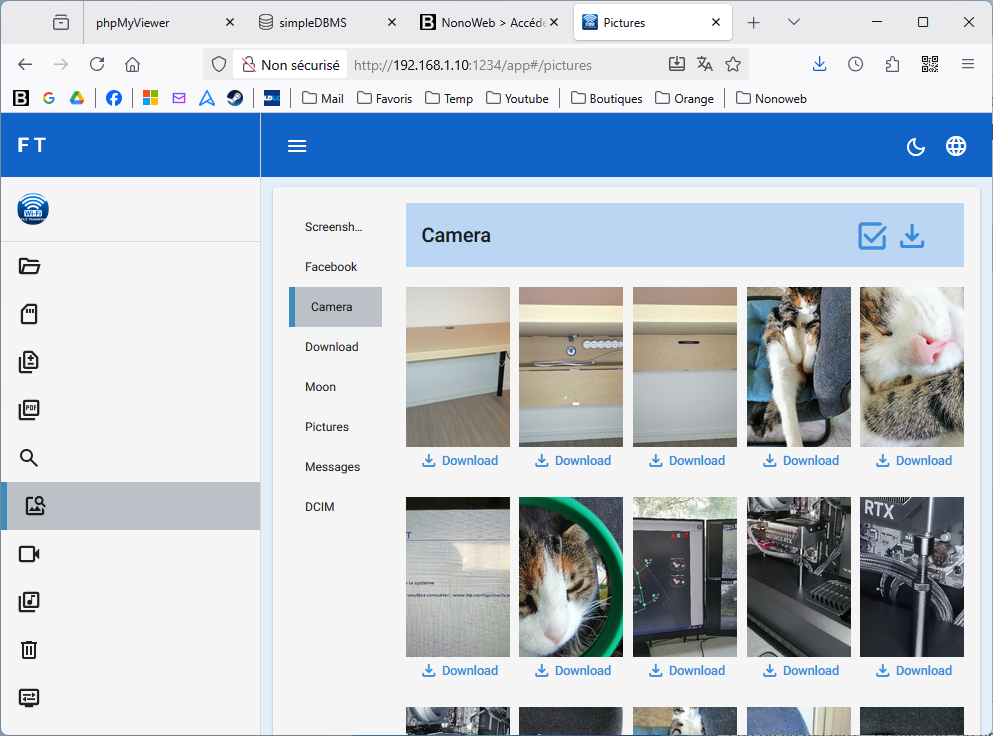Viewport: 993px width, 736px height.
Task: Go to the videos section in the sidebar
Action: pyautogui.click(x=29, y=554)
